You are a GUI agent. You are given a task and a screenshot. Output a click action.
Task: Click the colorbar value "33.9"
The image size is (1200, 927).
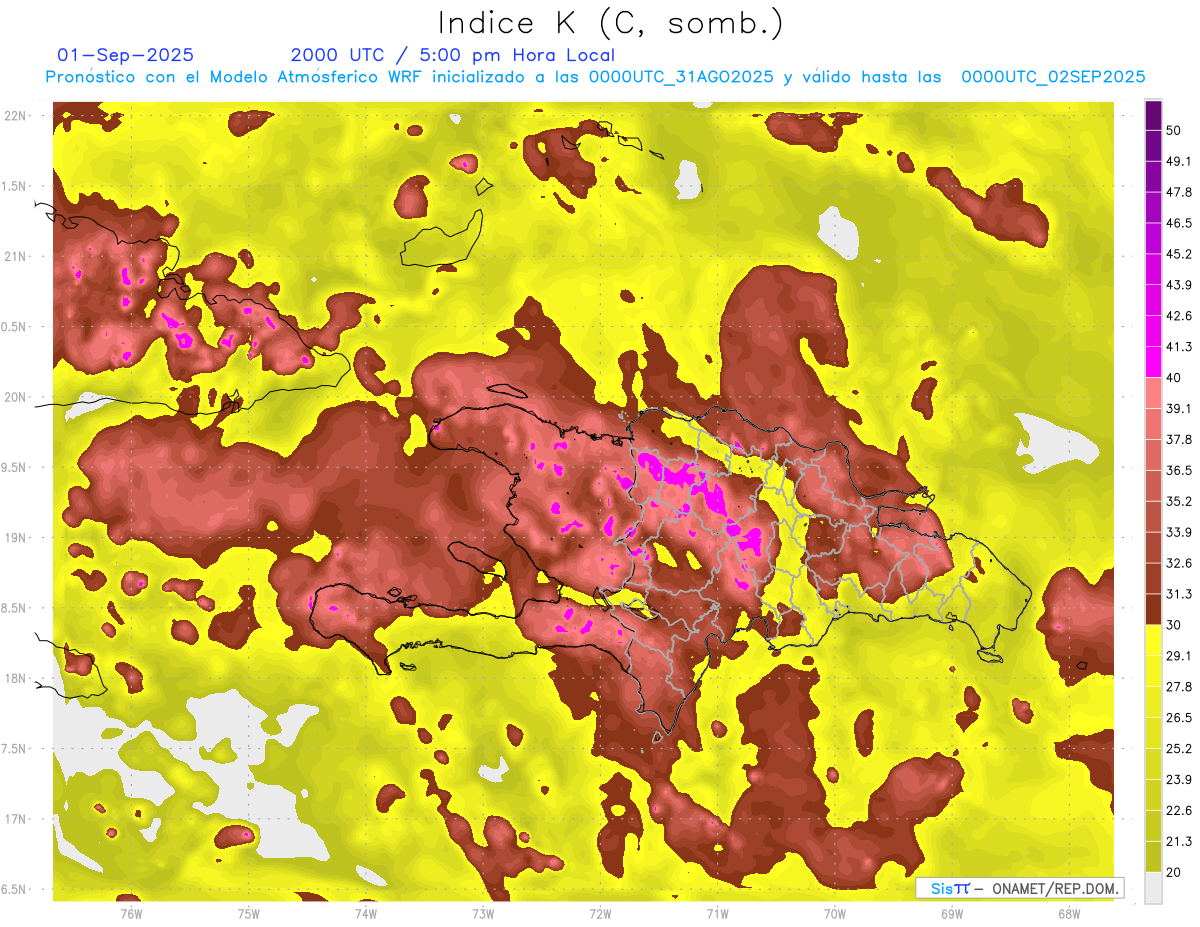1178,532
